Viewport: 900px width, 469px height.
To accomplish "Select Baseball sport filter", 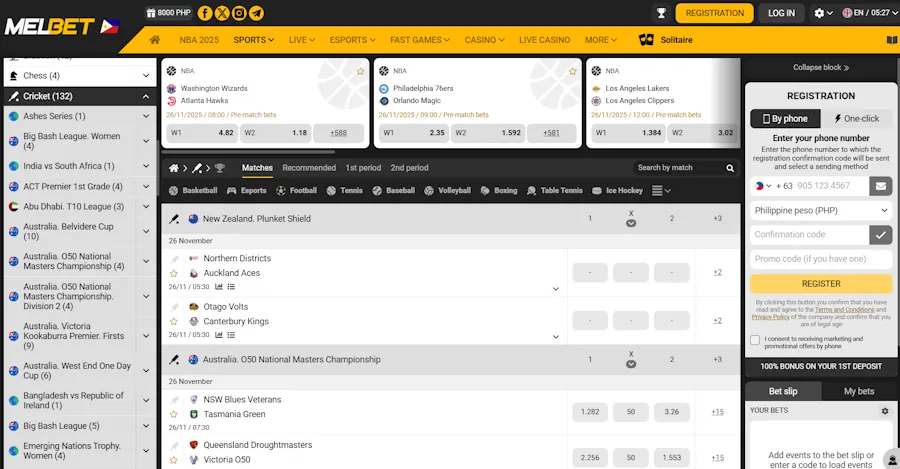I will click(393, 191).
